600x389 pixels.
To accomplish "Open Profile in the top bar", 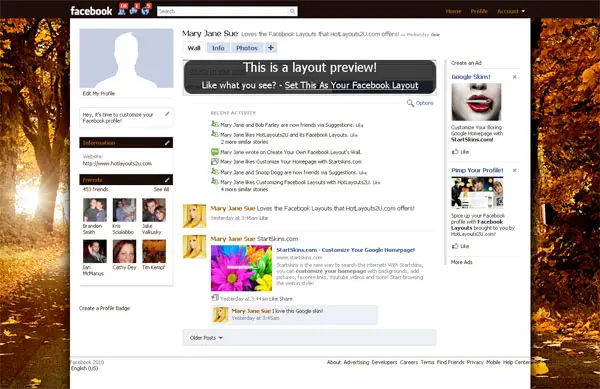I will pos(479,11).
